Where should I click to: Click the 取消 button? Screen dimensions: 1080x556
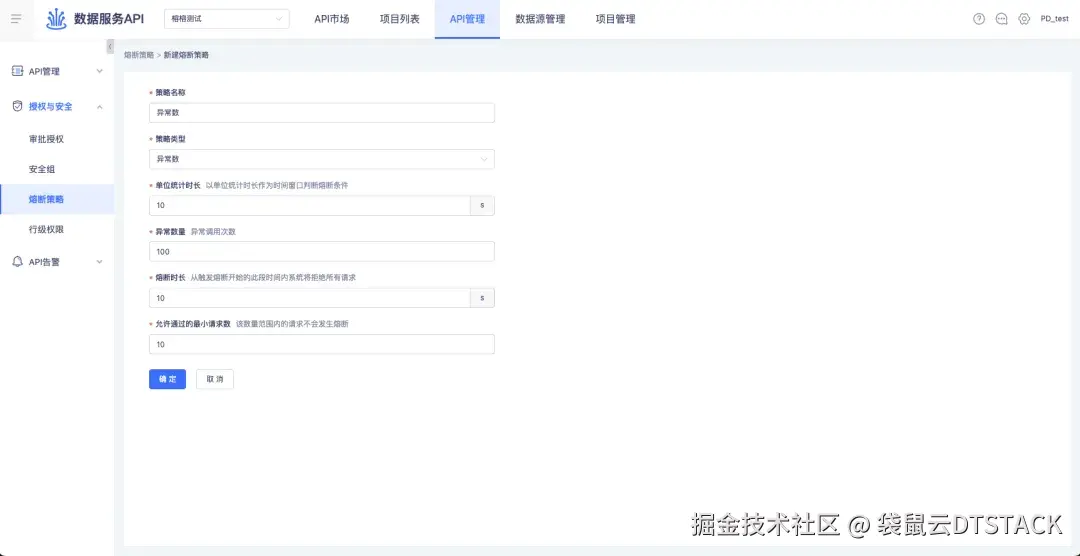pyautogui.click(x=215, y=379)
